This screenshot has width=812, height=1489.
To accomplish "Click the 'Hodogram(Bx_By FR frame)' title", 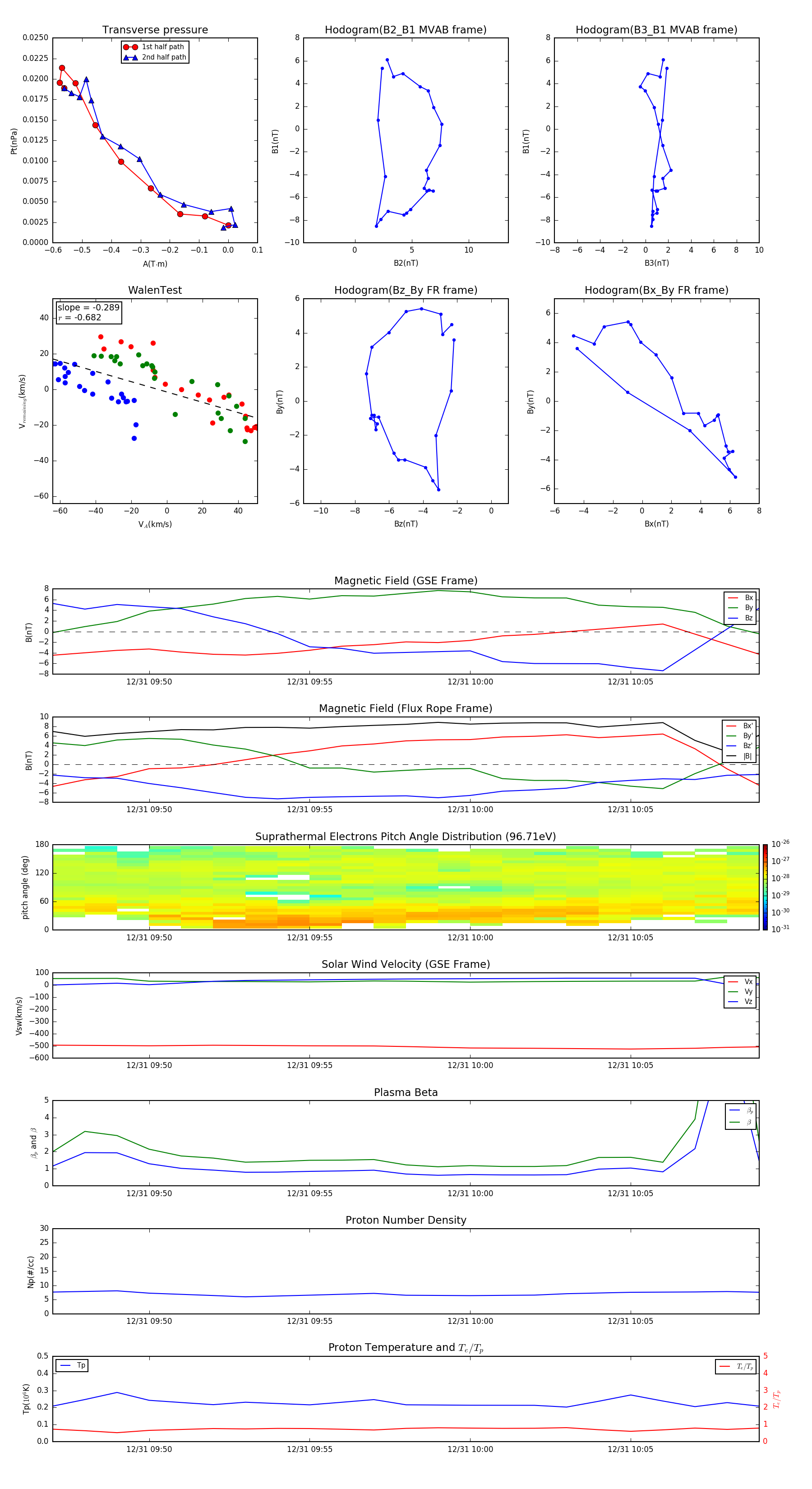I will pyautogui.click(x=656, y=290).
